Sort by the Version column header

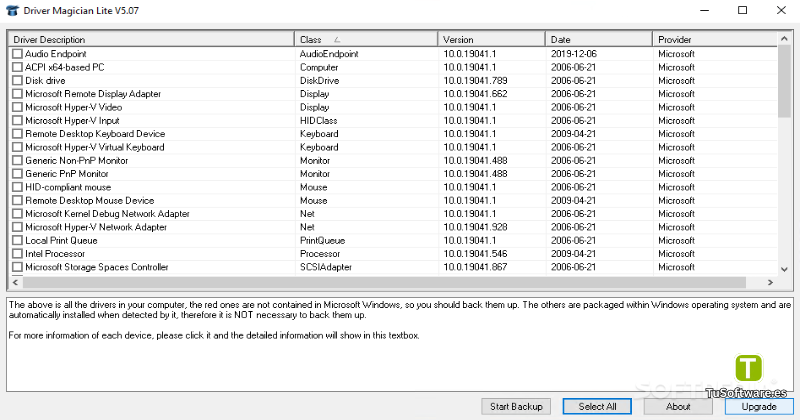(491, 39)
